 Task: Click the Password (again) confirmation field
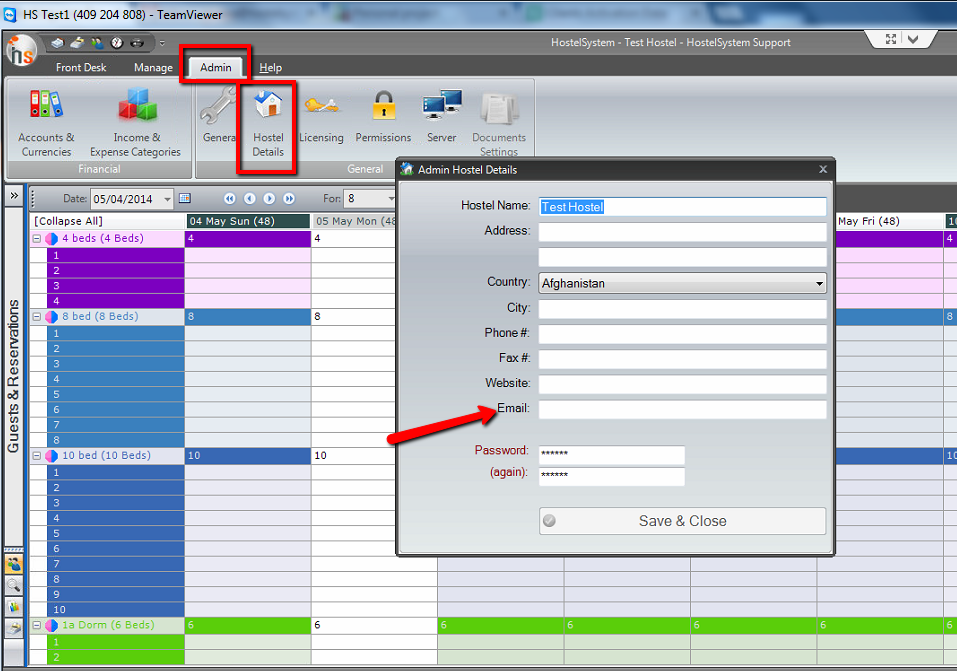tap(612, 476)
